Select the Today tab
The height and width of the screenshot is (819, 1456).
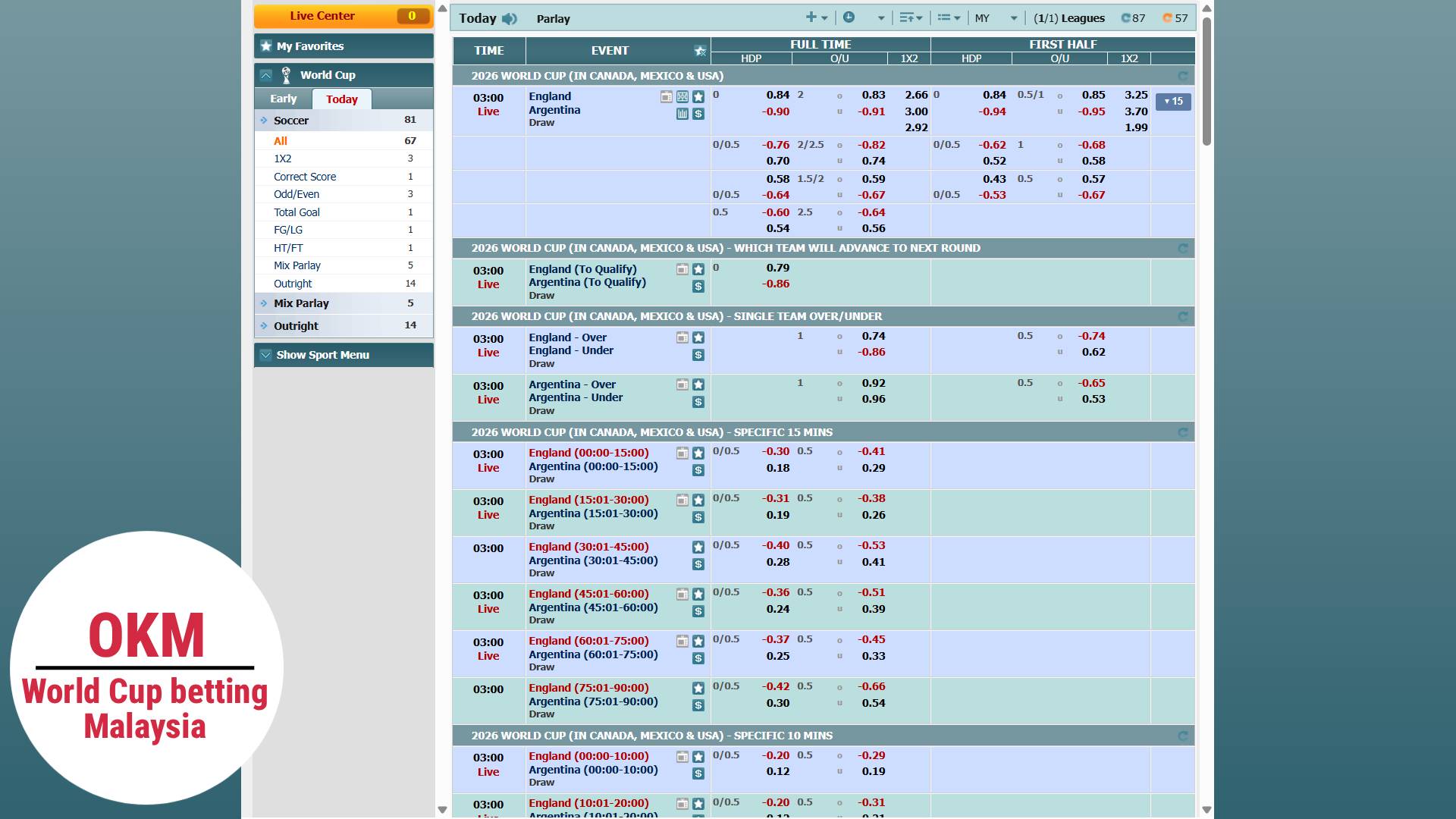(342, 99)
